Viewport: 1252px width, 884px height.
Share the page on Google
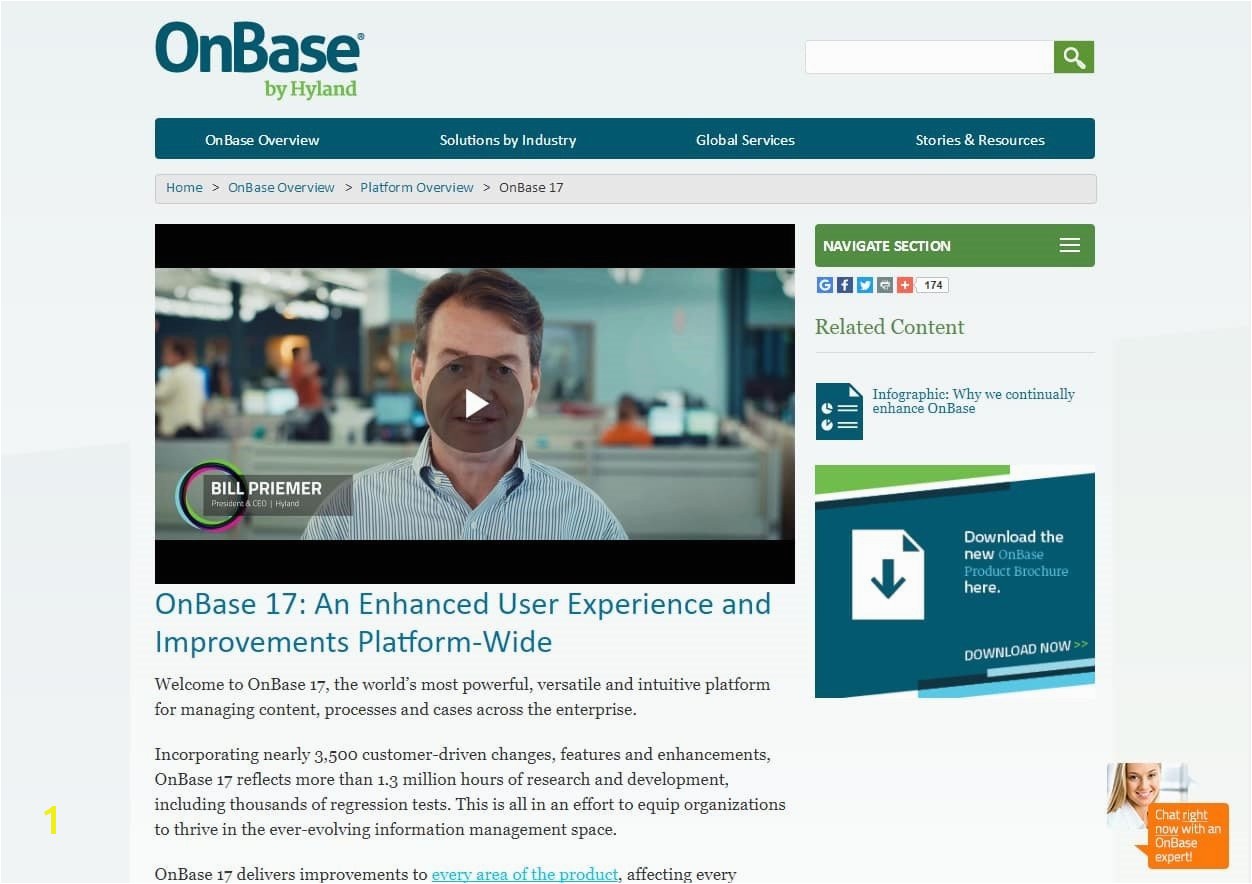click(x=825, y=285)
